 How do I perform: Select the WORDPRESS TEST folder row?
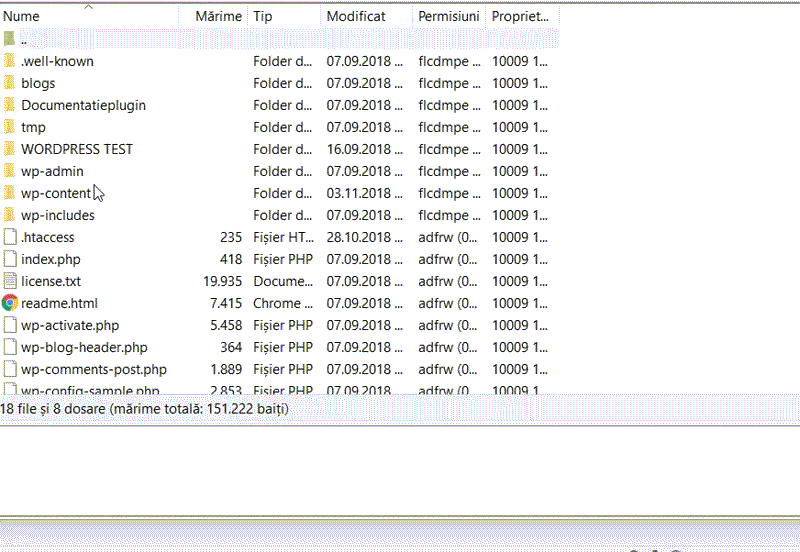point(77,149)
